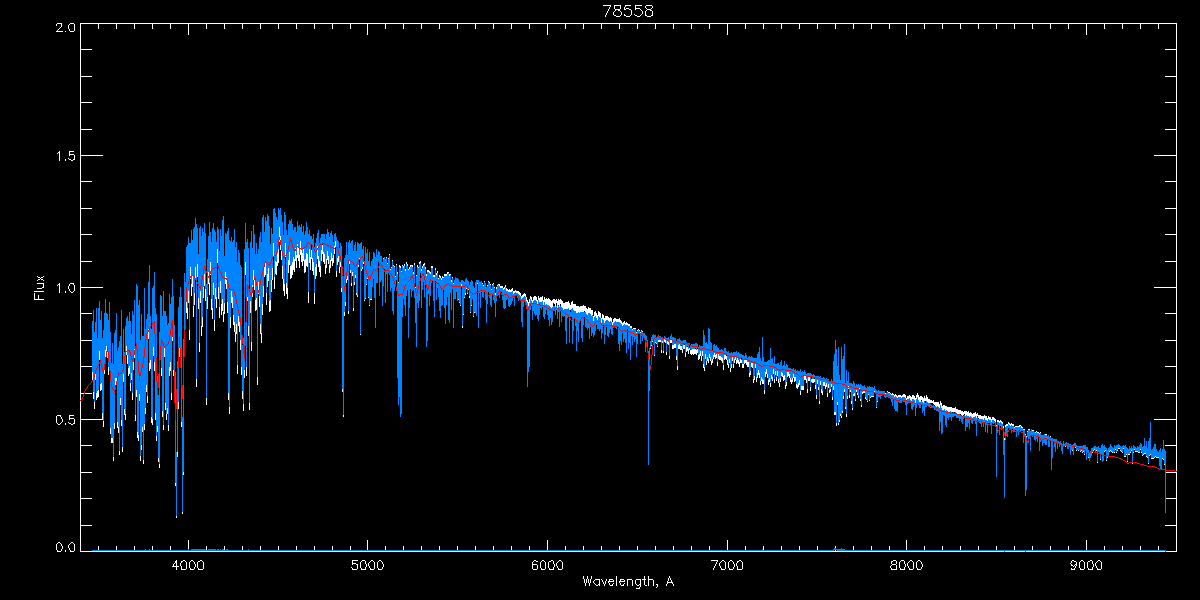The height and width of the screenshot is (600, 1200).
Task: Select the 4000 tick label on x-axis
Action: [x=188, y=565]
